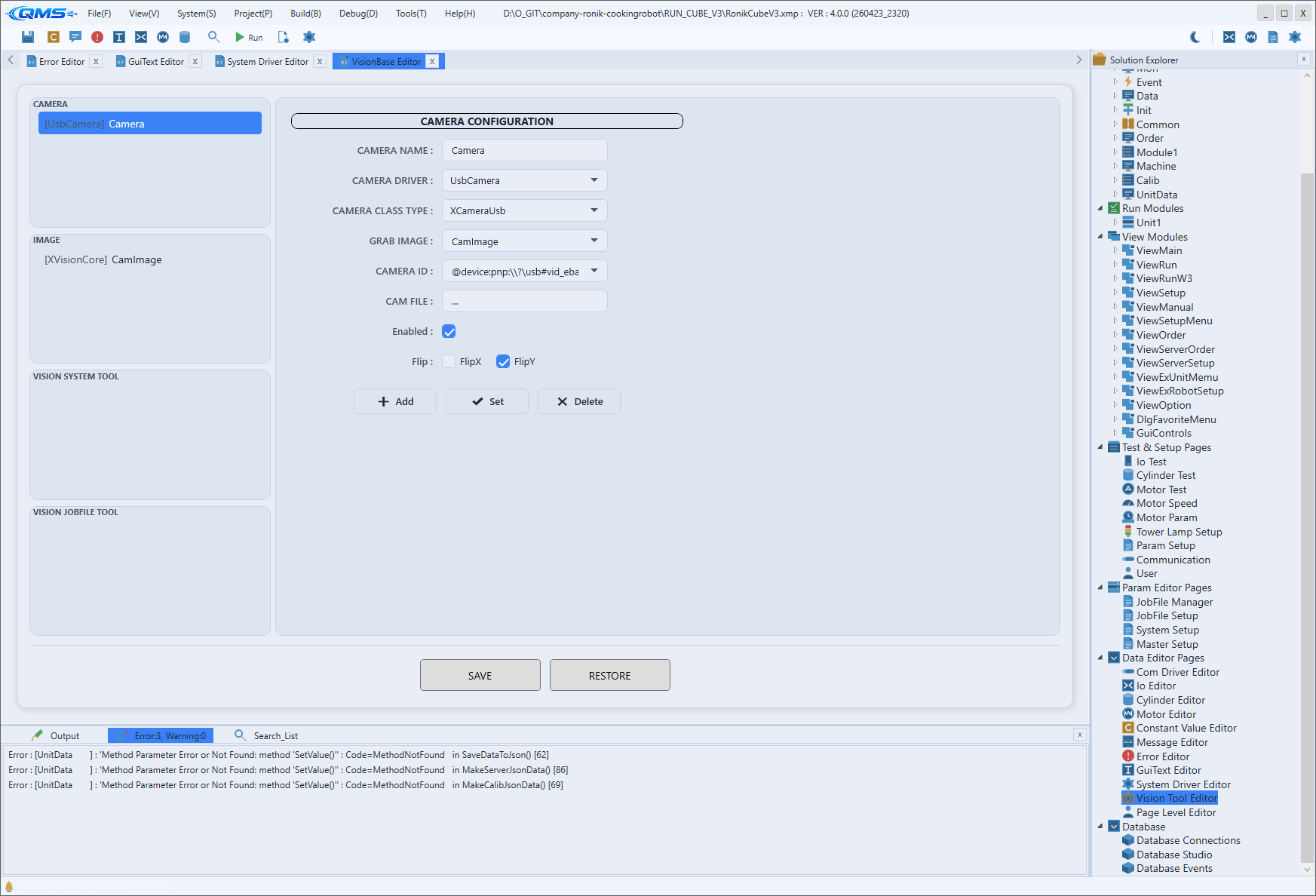Collapse Data Editor Pages node
Image resolution: width=1316 pixels, height=896 pixels.
[x=1100, y=658]
